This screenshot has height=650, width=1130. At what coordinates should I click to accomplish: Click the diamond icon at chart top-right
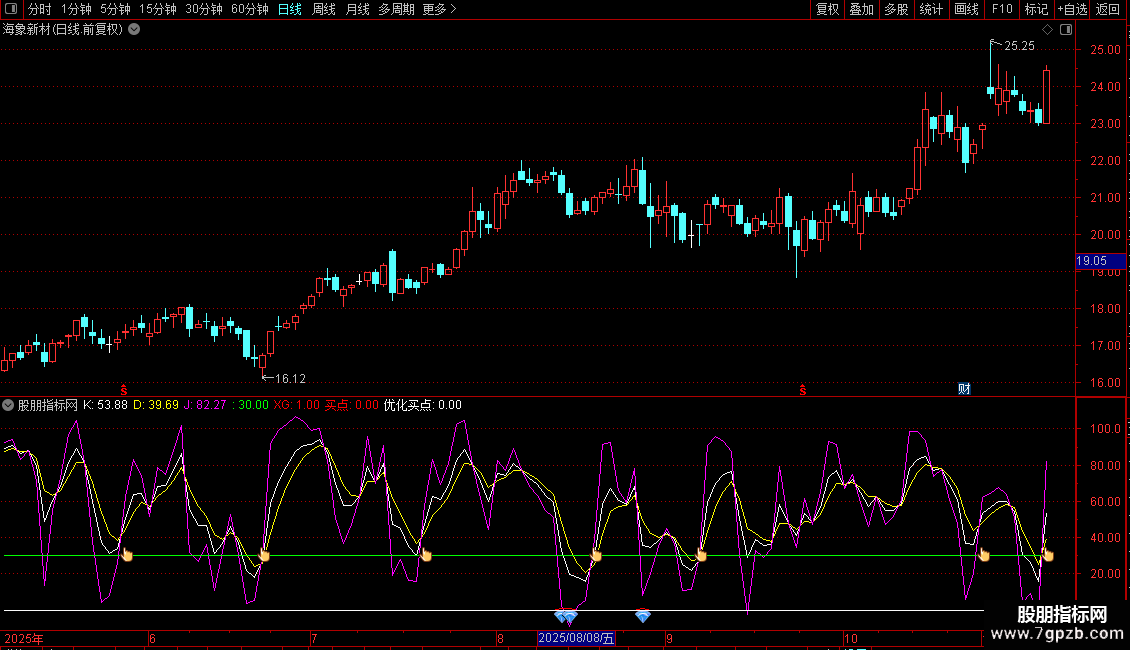point(1048,30)
